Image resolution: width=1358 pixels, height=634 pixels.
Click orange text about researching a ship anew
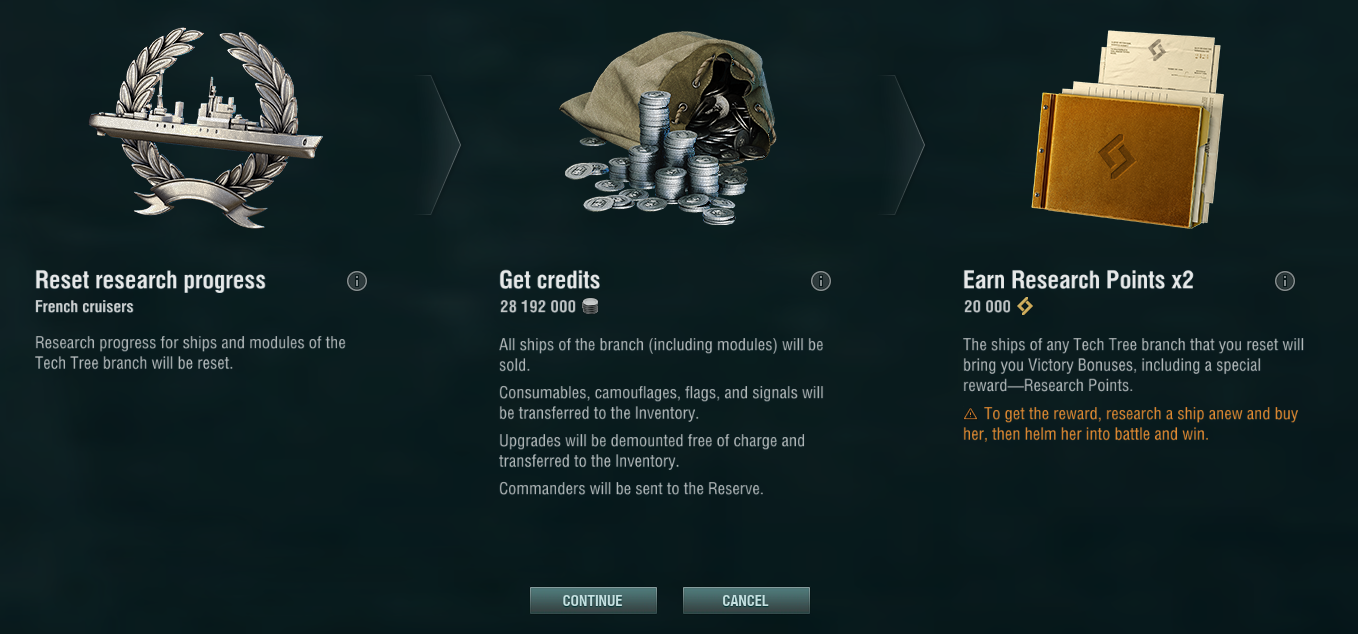click(1131, 424)
